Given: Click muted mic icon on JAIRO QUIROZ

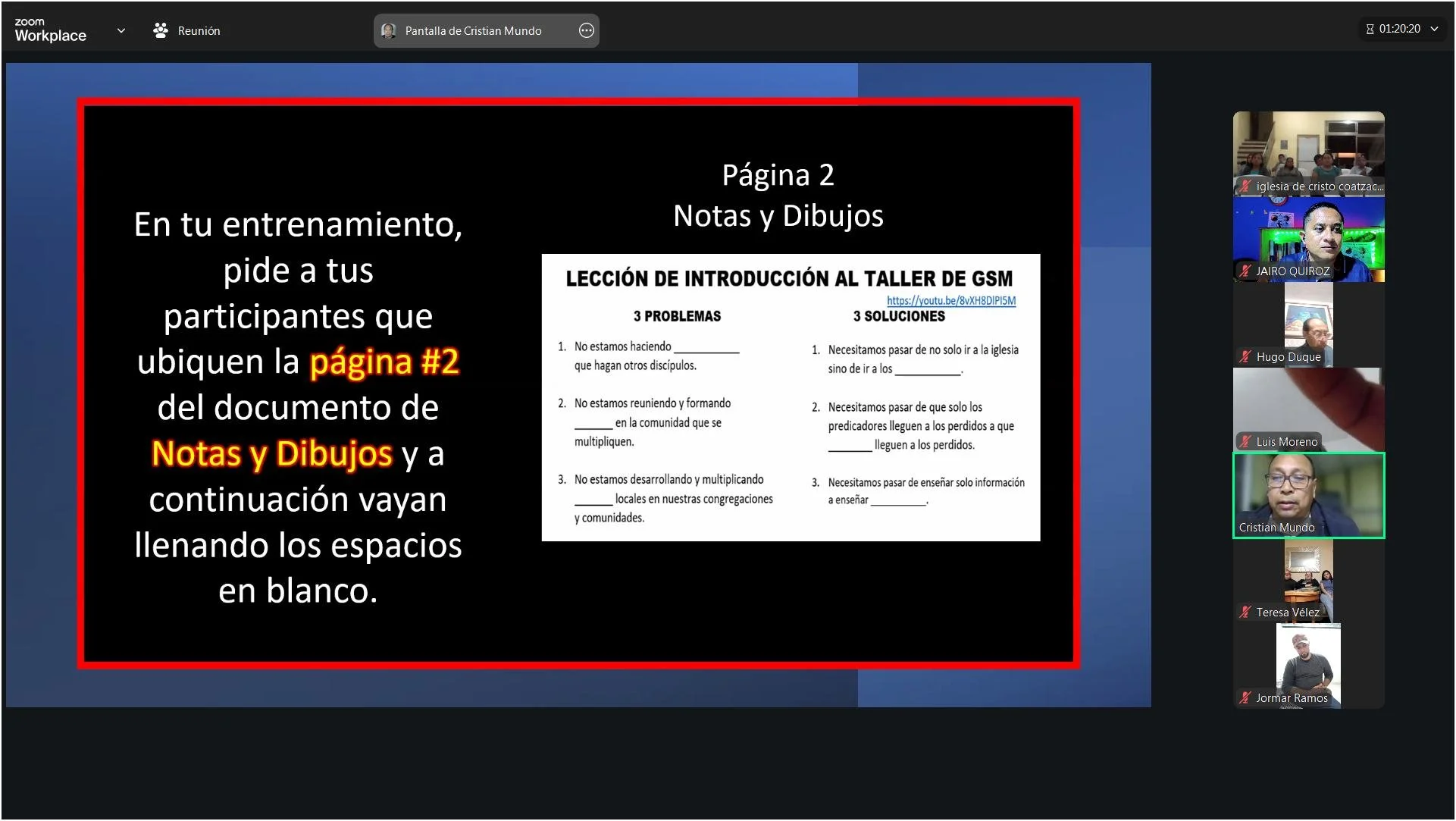Looking at the screenshot, I should [x=1245, y=271].
